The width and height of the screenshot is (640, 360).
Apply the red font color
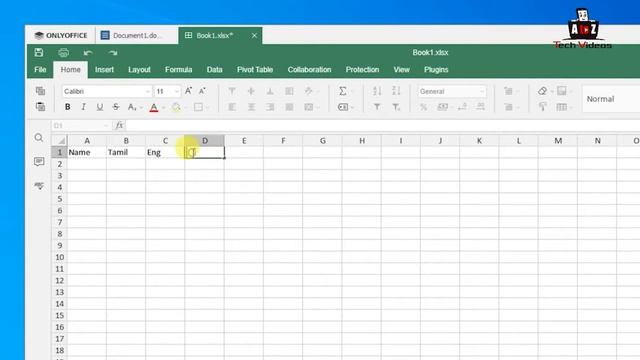point(154,107)
